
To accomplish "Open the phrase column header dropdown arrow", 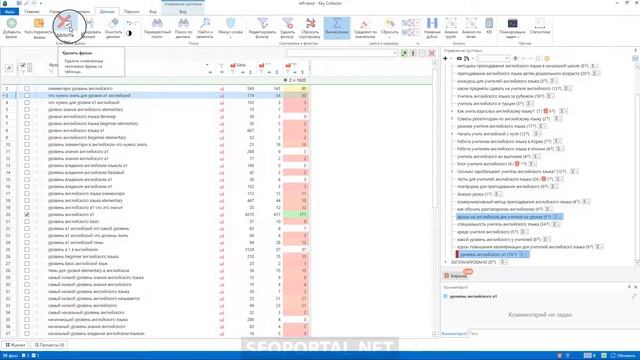I will point(207,65).
